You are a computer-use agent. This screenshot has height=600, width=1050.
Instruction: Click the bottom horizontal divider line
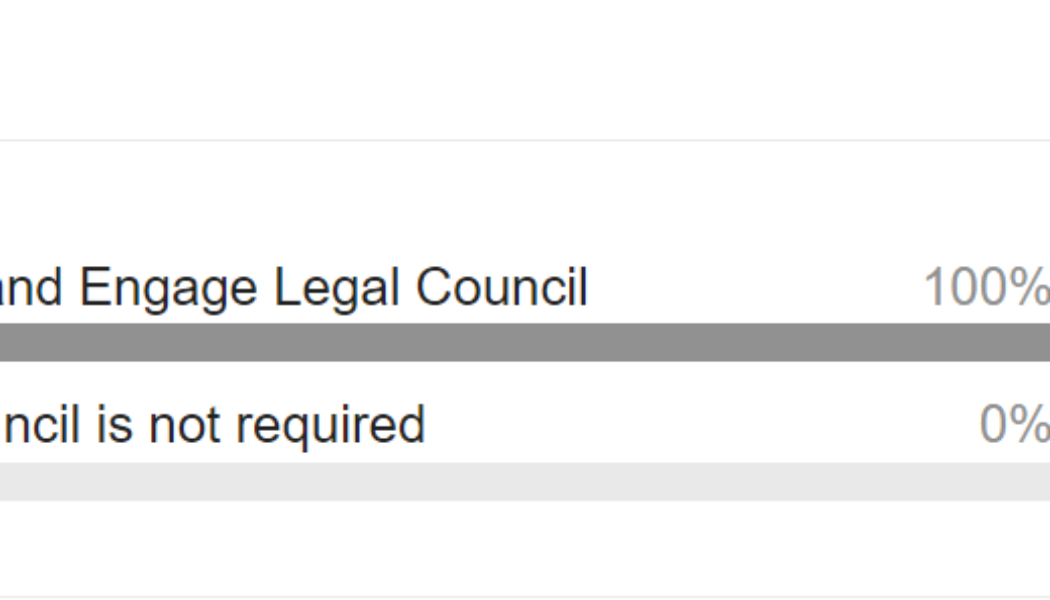pos(525,597)
